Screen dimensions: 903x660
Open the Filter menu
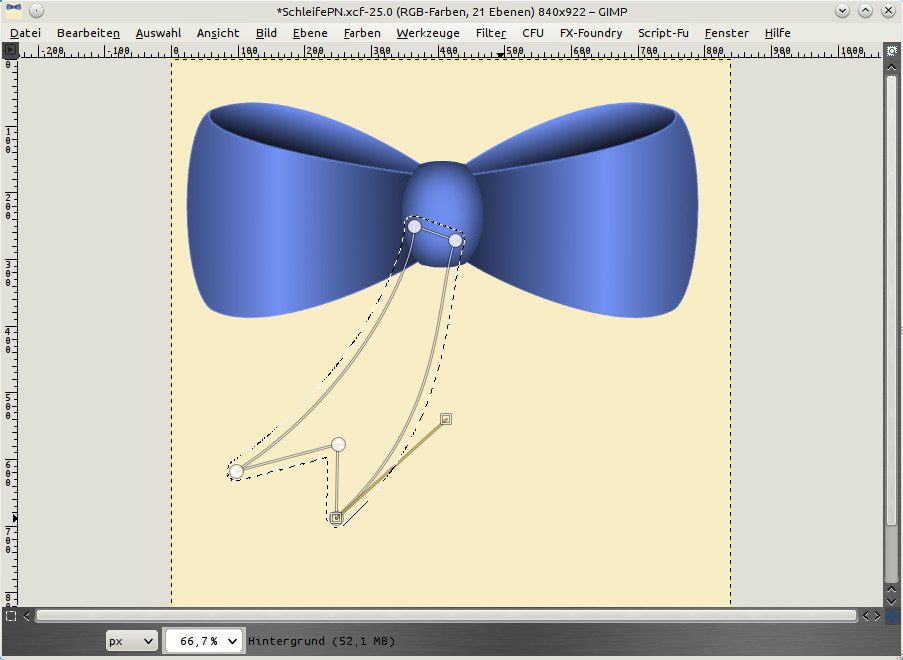(490, 33)
